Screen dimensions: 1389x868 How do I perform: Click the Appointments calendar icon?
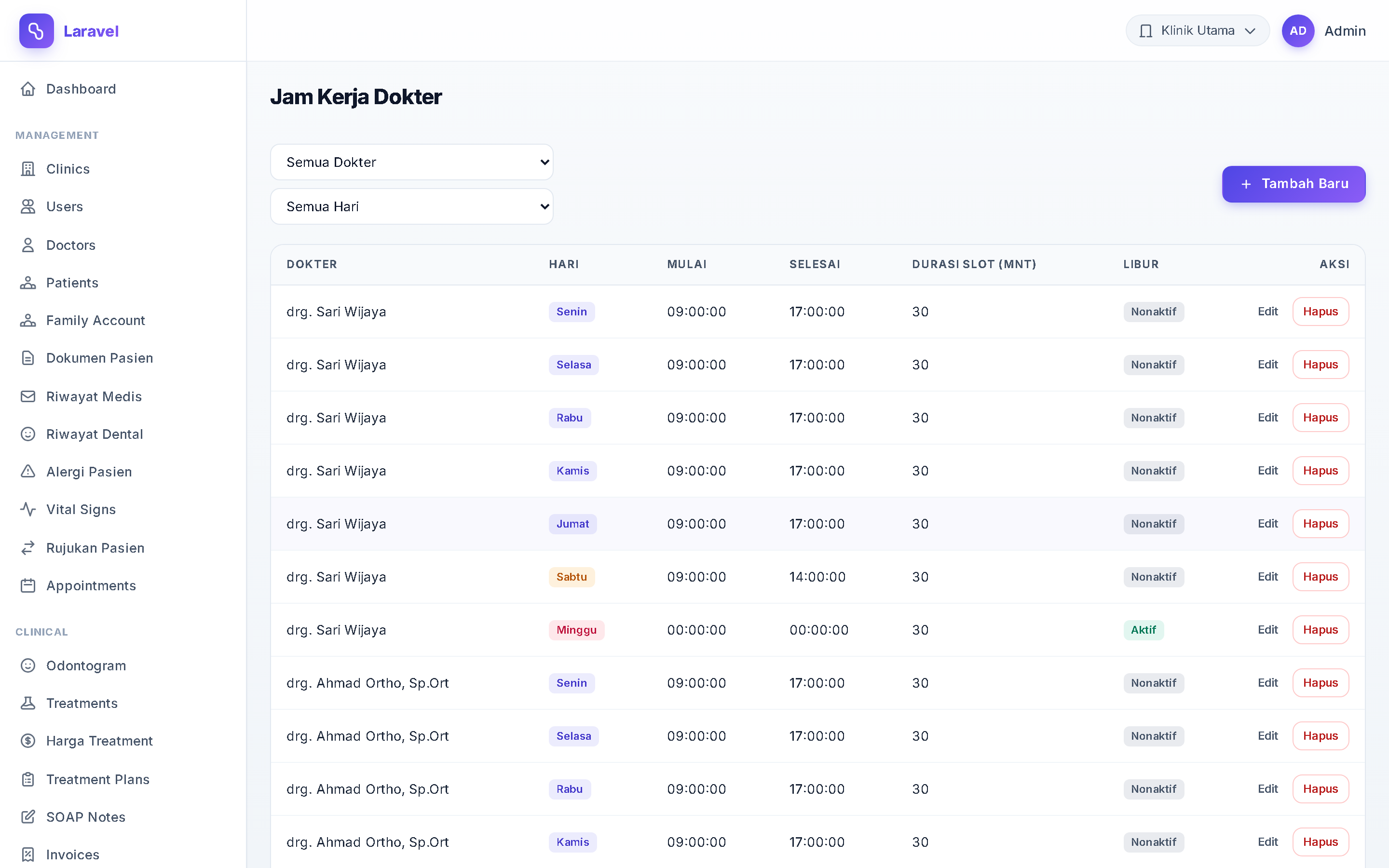pyautogui.click(x=28, y=585)
